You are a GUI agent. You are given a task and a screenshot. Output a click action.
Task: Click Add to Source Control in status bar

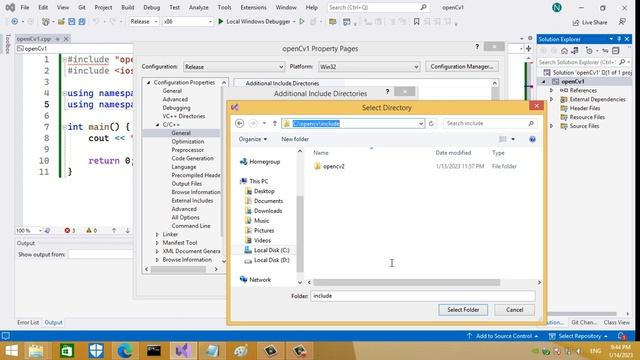[502, 336]
